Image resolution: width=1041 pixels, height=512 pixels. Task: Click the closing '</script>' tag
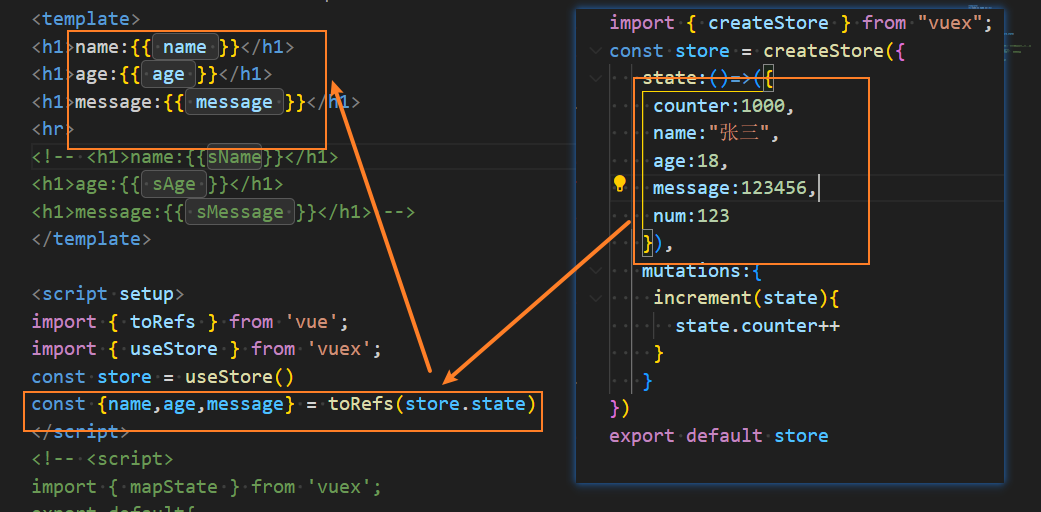coord(80,432)
